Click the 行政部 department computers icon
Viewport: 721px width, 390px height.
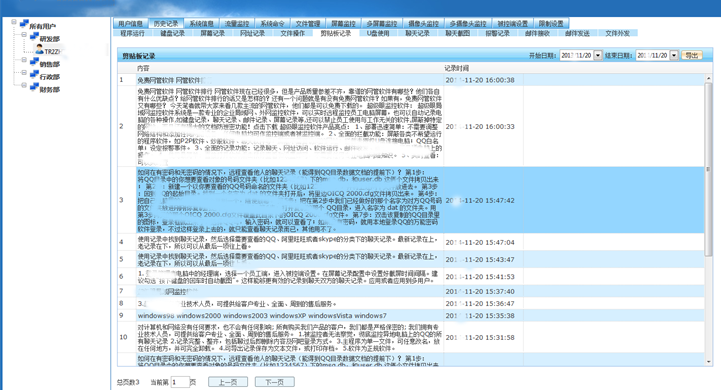(34, 75)
